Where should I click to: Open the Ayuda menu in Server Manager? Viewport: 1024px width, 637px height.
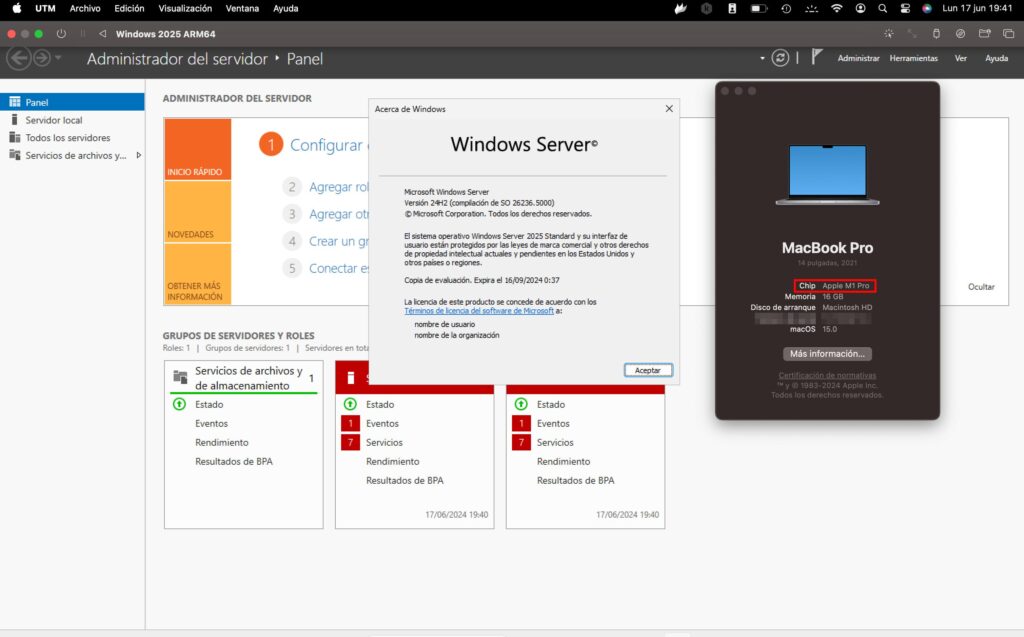pos(997,58)
